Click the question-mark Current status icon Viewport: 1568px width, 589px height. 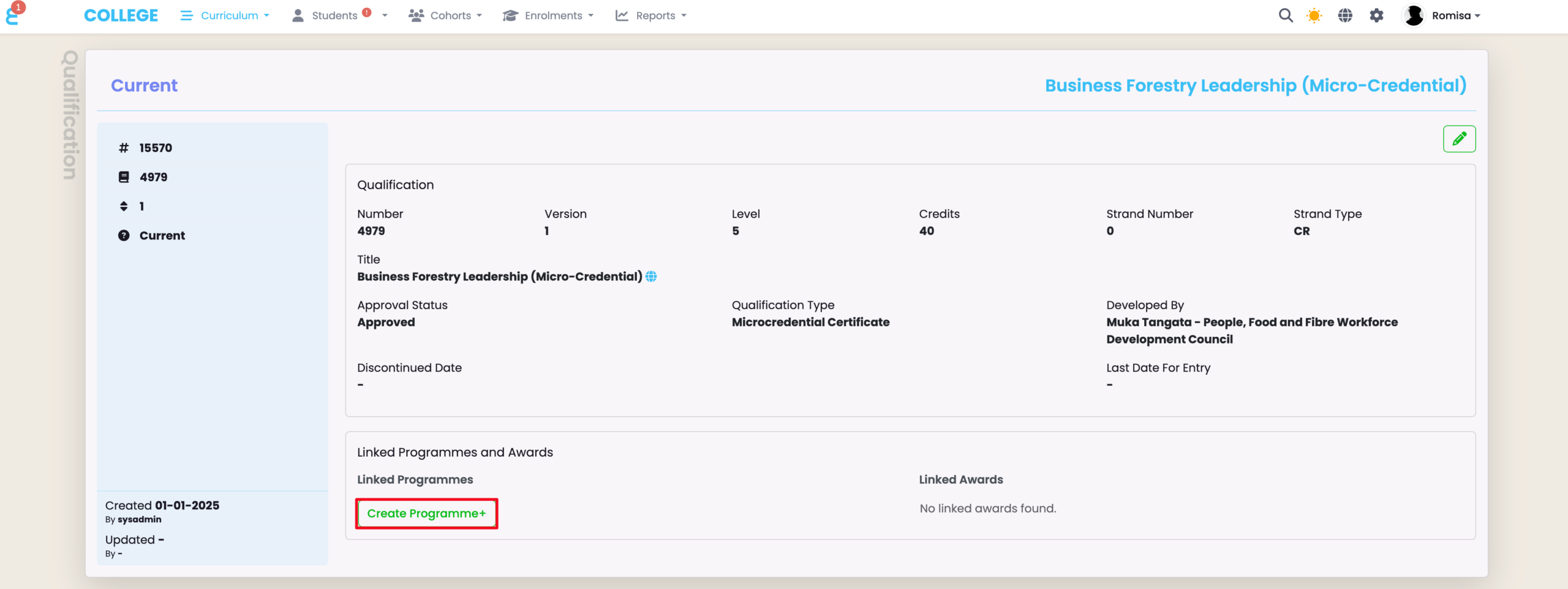pyautogui.click(x=124, y=236)
